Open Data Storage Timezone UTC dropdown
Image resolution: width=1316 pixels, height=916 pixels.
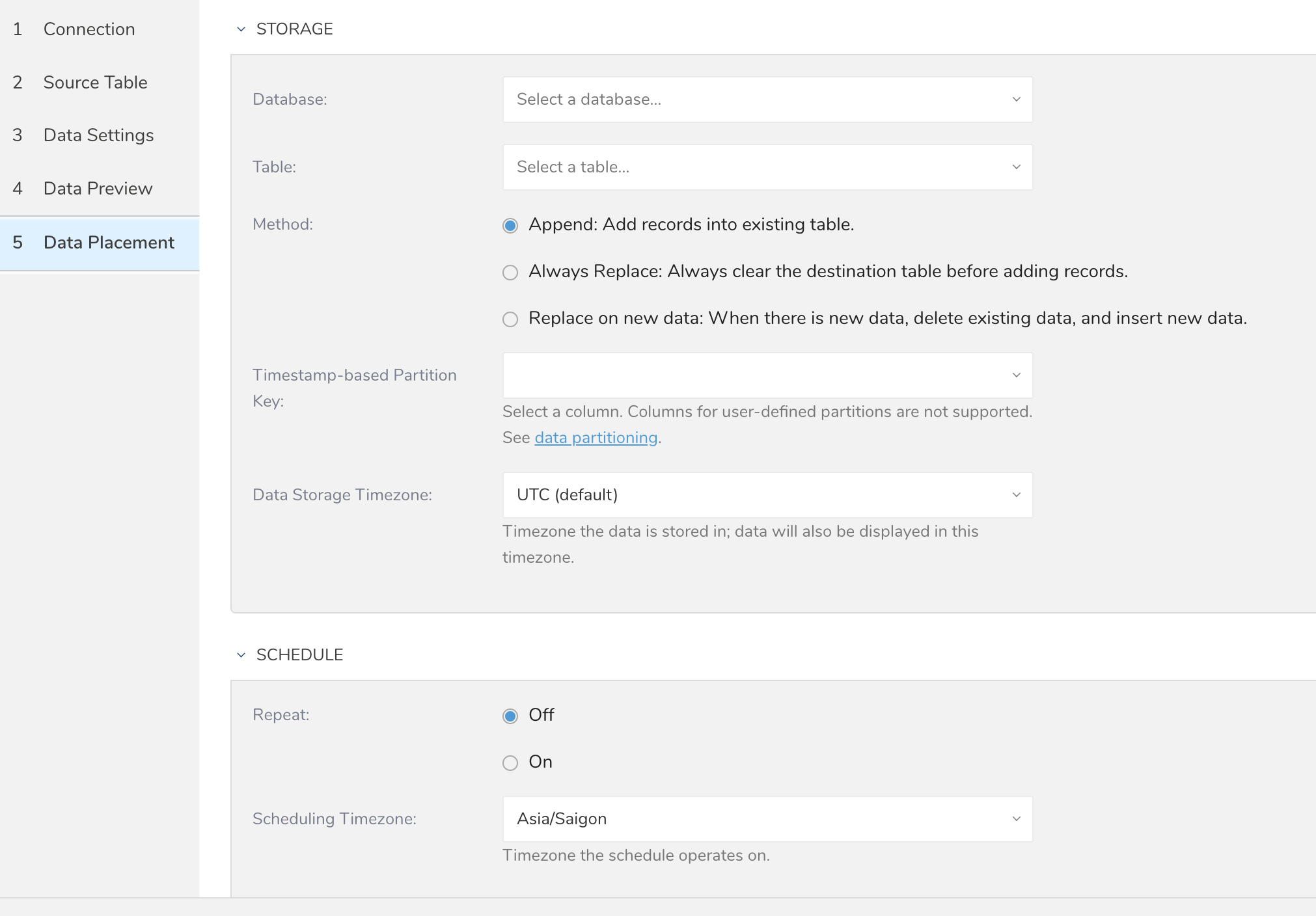tap(767, 495)
